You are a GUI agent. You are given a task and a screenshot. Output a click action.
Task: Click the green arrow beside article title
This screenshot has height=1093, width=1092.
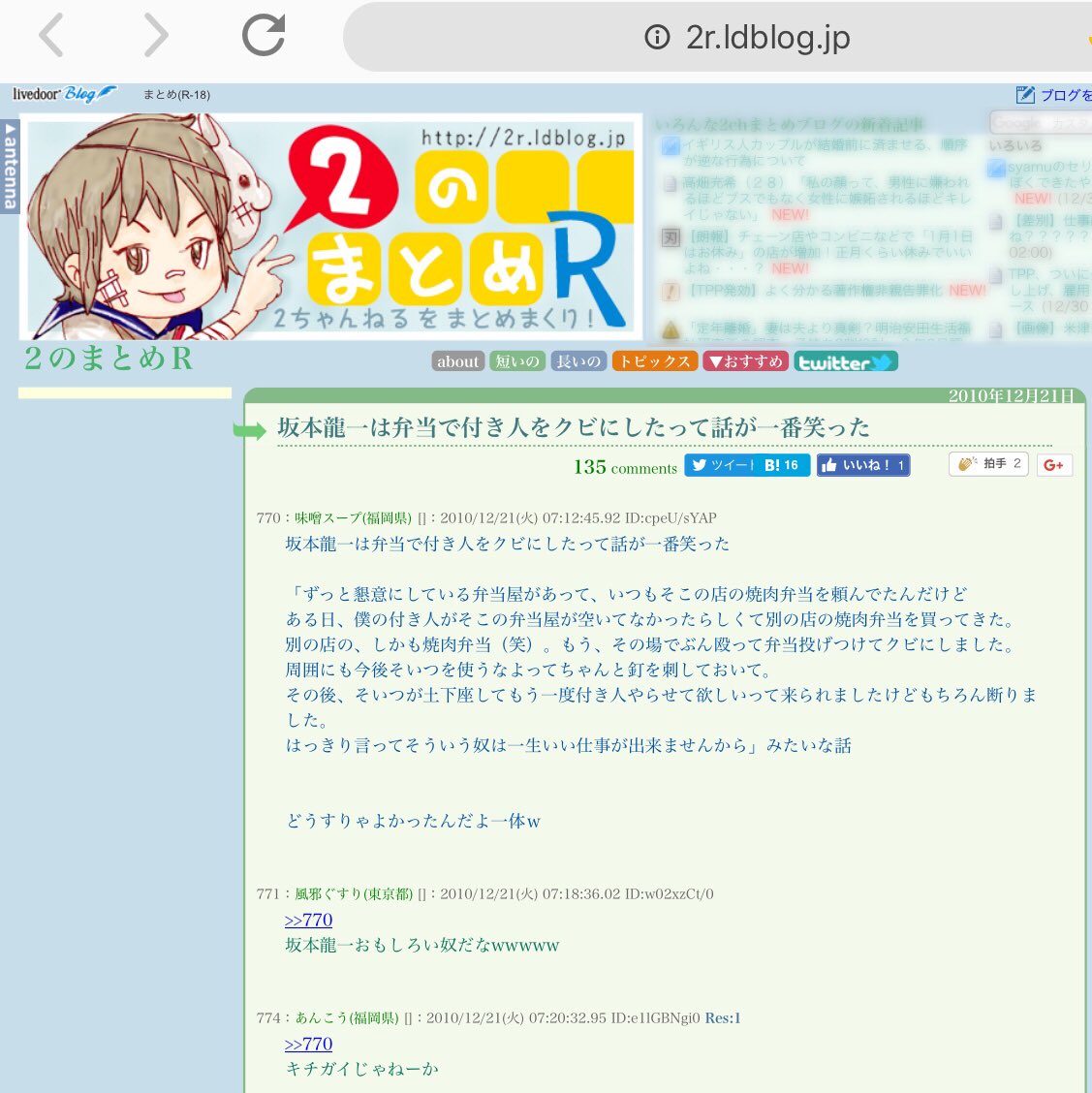click(249, 430)
